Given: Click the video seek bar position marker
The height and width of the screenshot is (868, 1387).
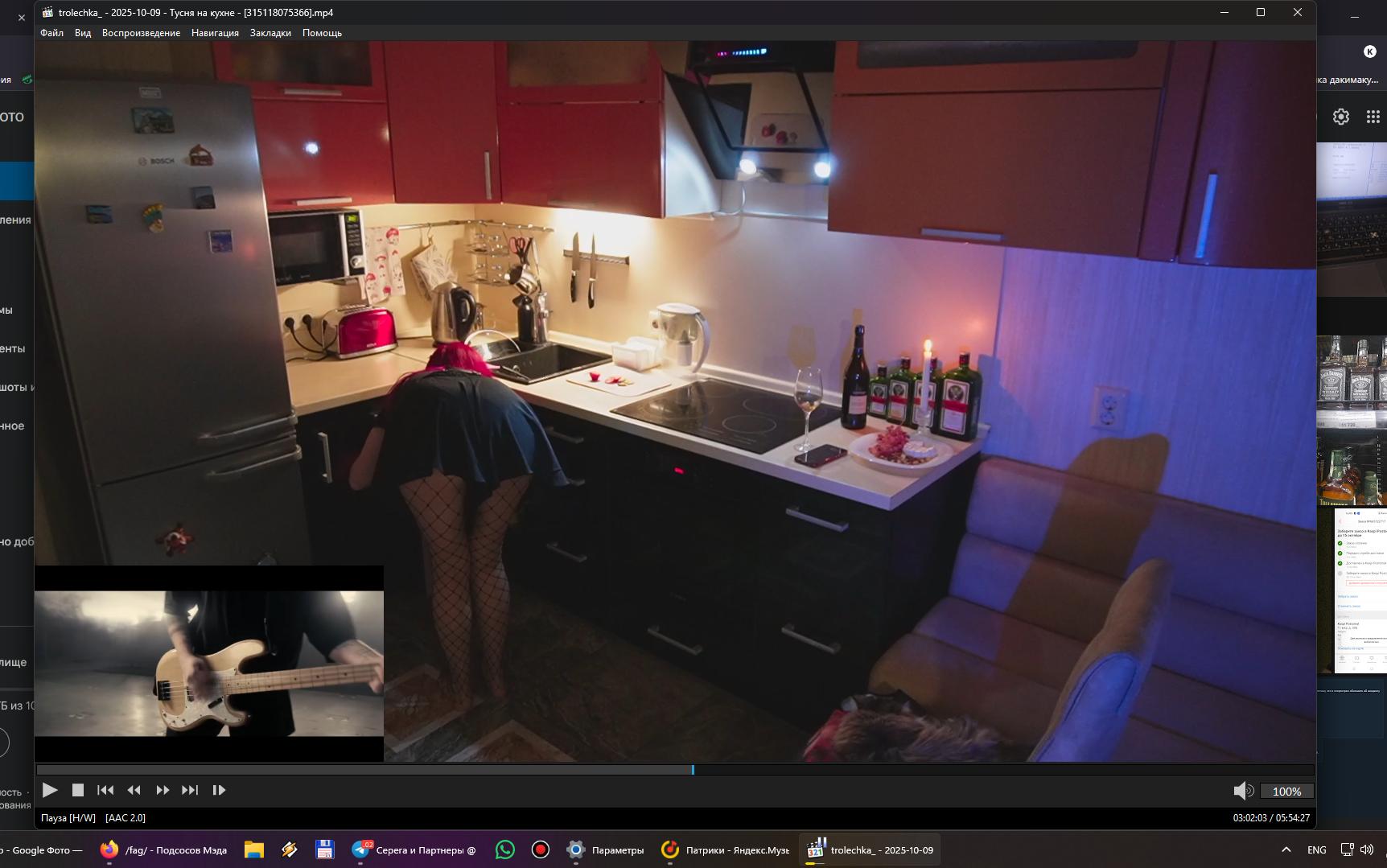Looking at the screenshot, I should [693, 770].
